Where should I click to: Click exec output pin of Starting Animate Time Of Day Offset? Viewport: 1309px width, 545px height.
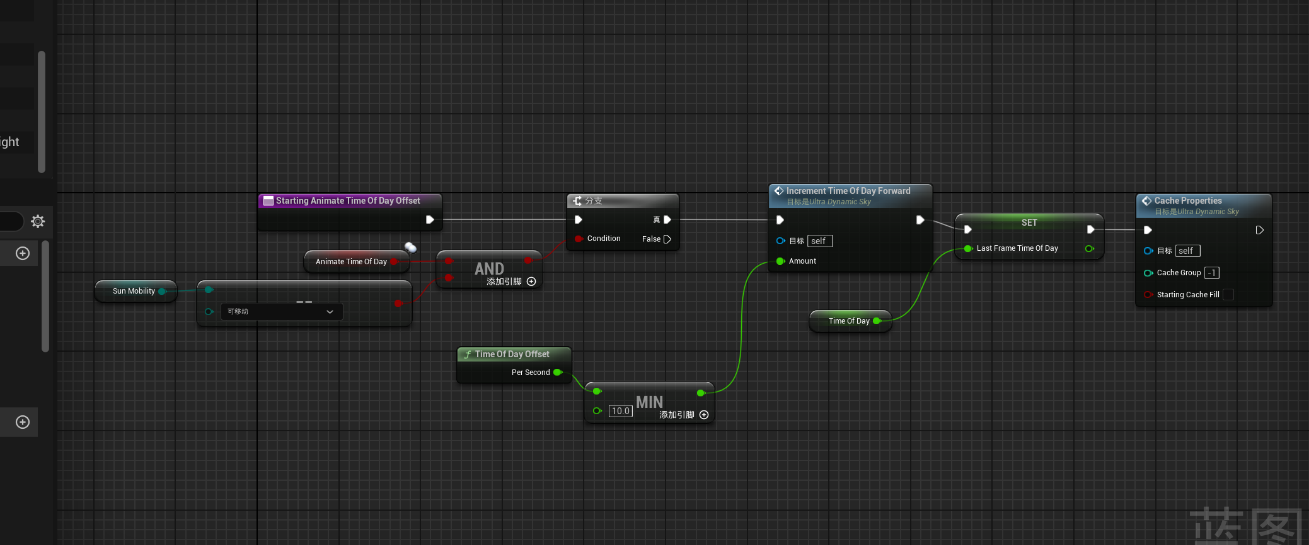[429, 219]
